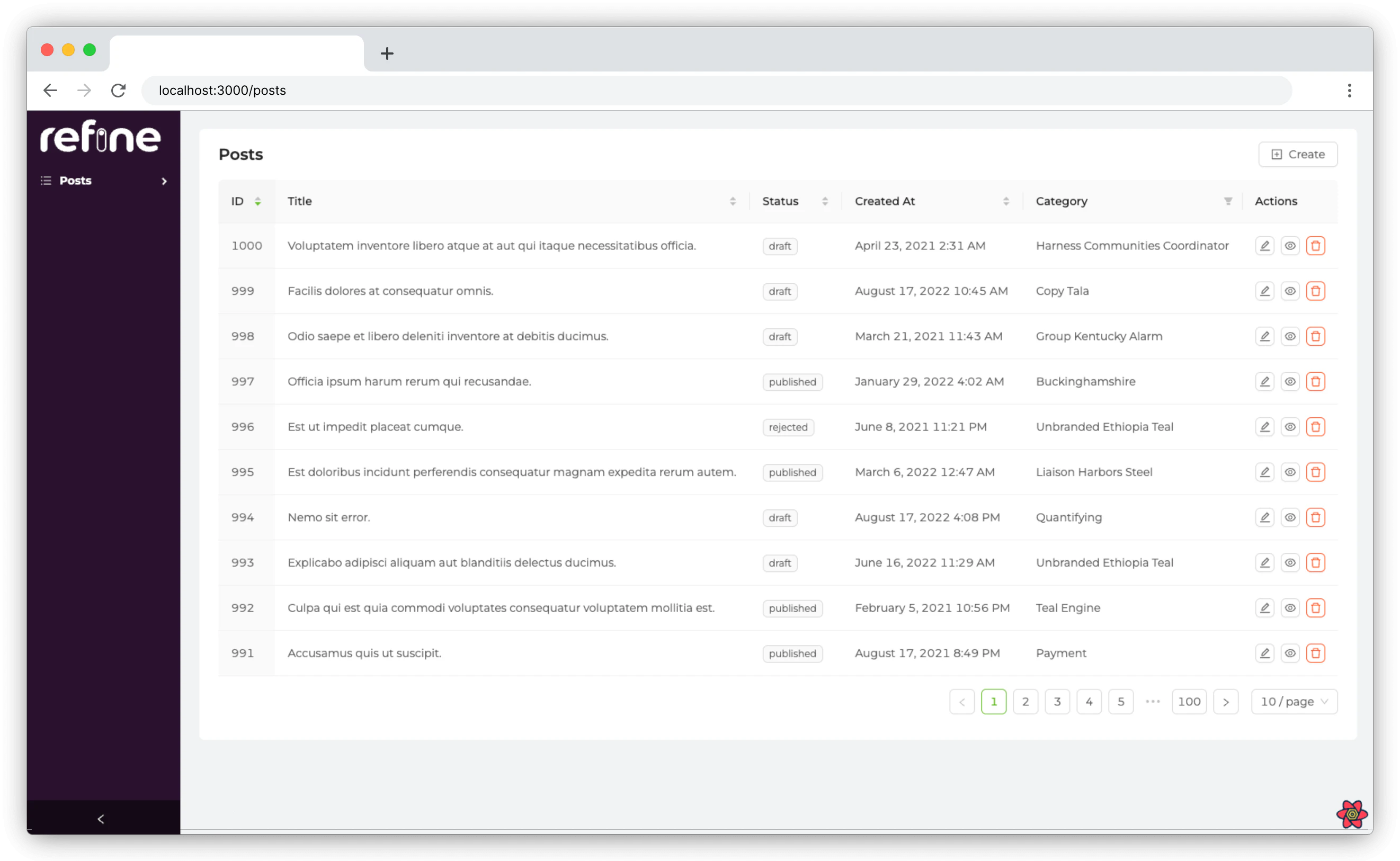Sort entries by the Title column
The width and height of the screenshot is (1400, 861).
coord(733,201)
